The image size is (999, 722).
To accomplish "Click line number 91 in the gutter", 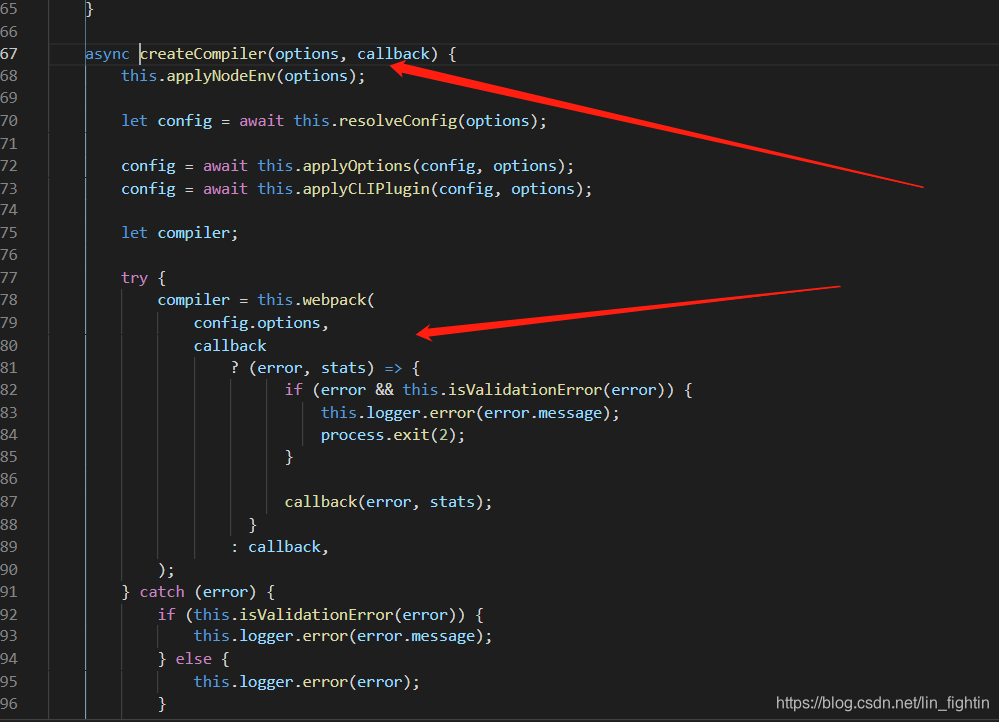I will (x=9, y=592).
